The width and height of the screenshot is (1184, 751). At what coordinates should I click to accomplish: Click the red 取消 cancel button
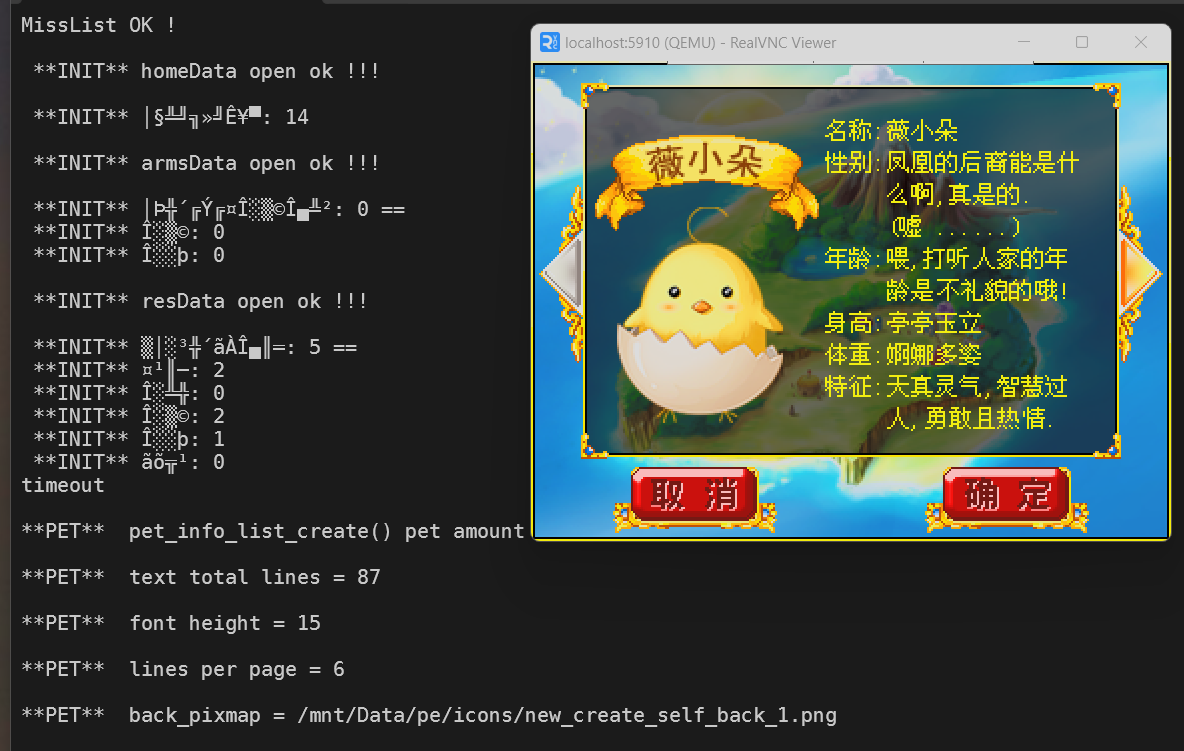(694, 495)
